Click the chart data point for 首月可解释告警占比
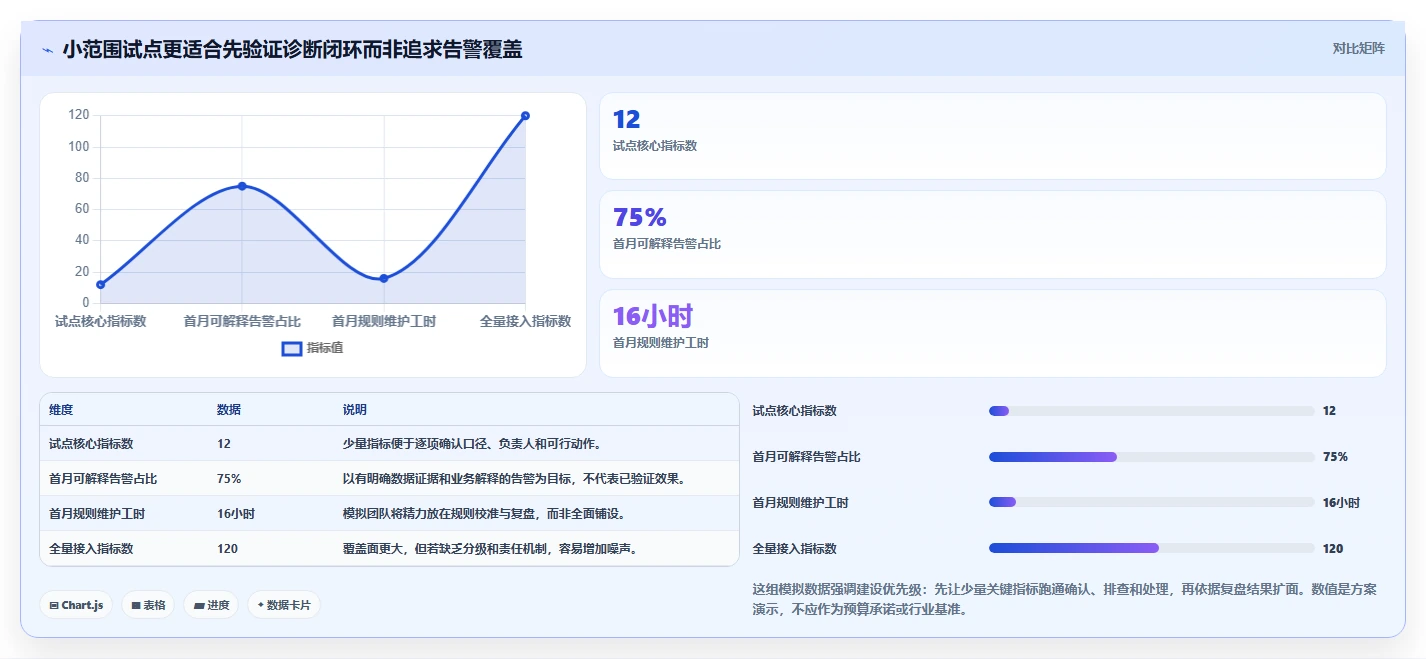This screenshot has height=659, width=1426. pos(242,186)
